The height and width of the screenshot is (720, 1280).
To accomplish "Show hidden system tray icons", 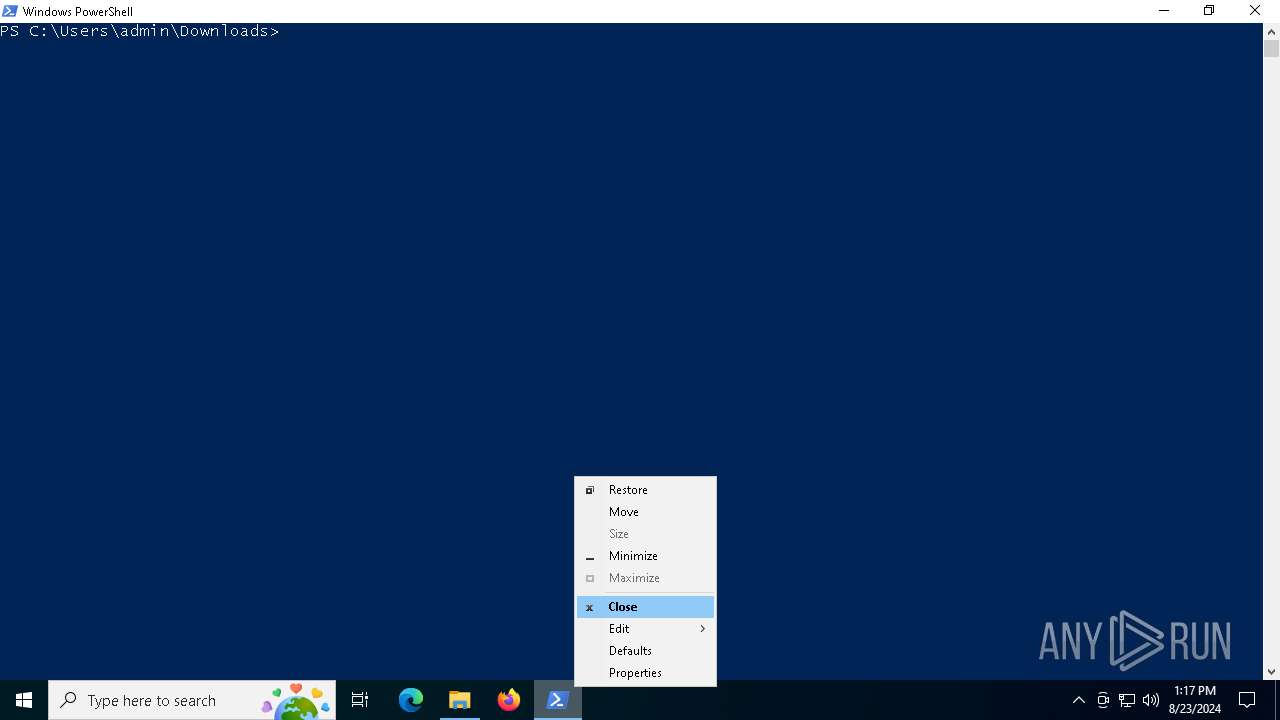I will pyautogui.click(x=1078, y=700).
